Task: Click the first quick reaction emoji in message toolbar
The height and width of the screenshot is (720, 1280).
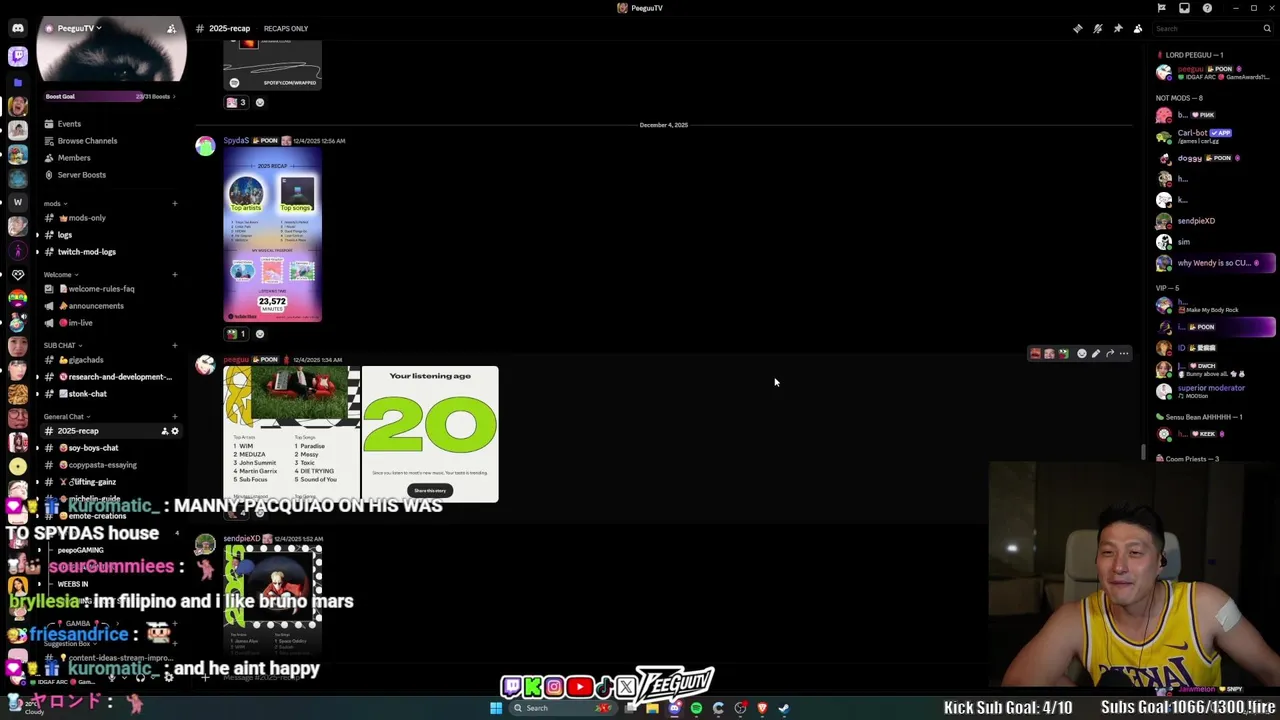Action: (x=1035, y=353)
